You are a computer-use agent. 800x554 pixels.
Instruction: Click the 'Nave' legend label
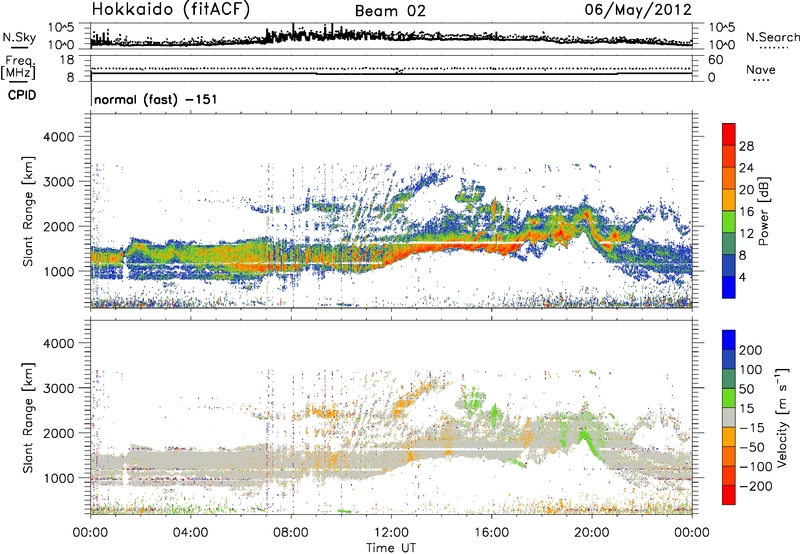pyautogui.click(x=760, y=69)
